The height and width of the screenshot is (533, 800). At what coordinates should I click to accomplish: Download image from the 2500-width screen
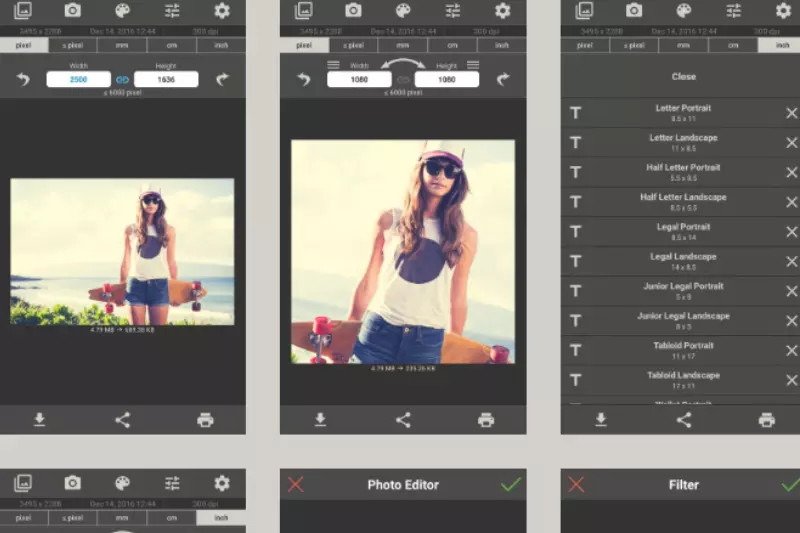[x=39, y=420]
